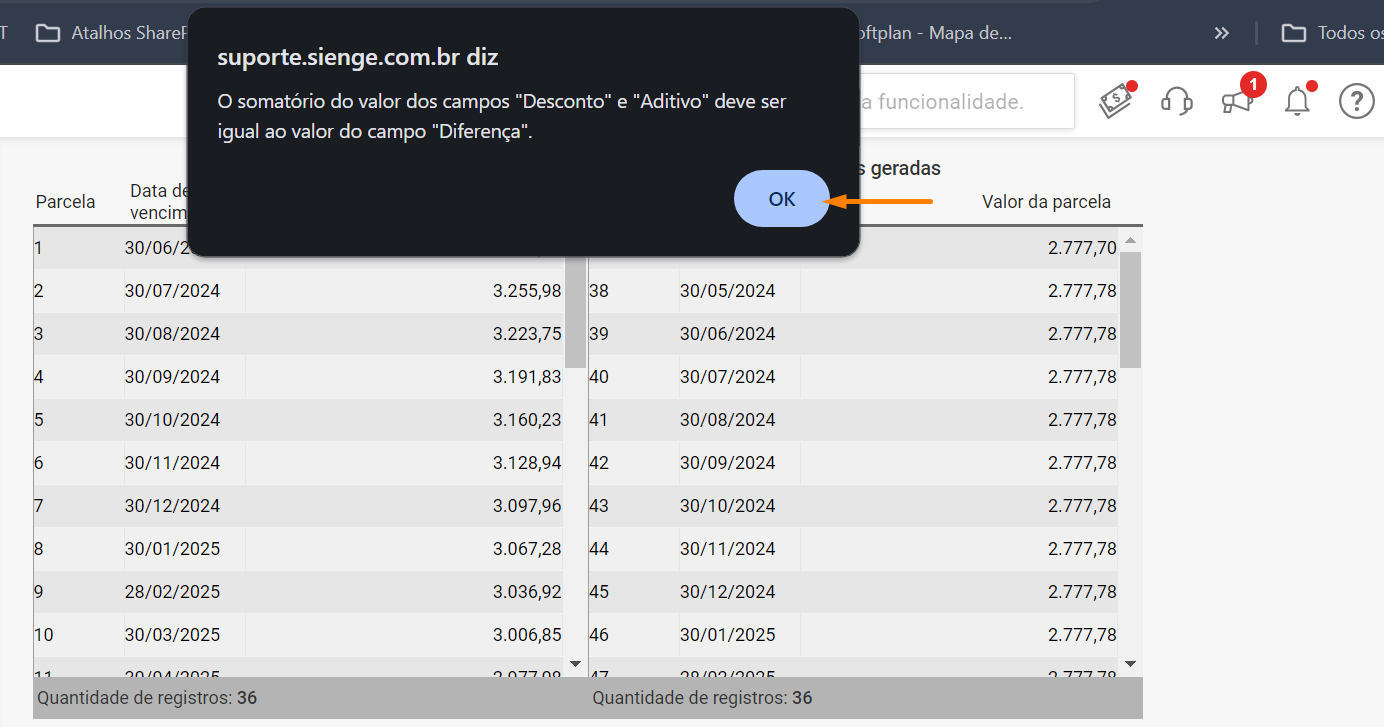Click the date 30/06/2024 in row 39
The width and height of the screenshot is (1384, 727).
point(728,334)
